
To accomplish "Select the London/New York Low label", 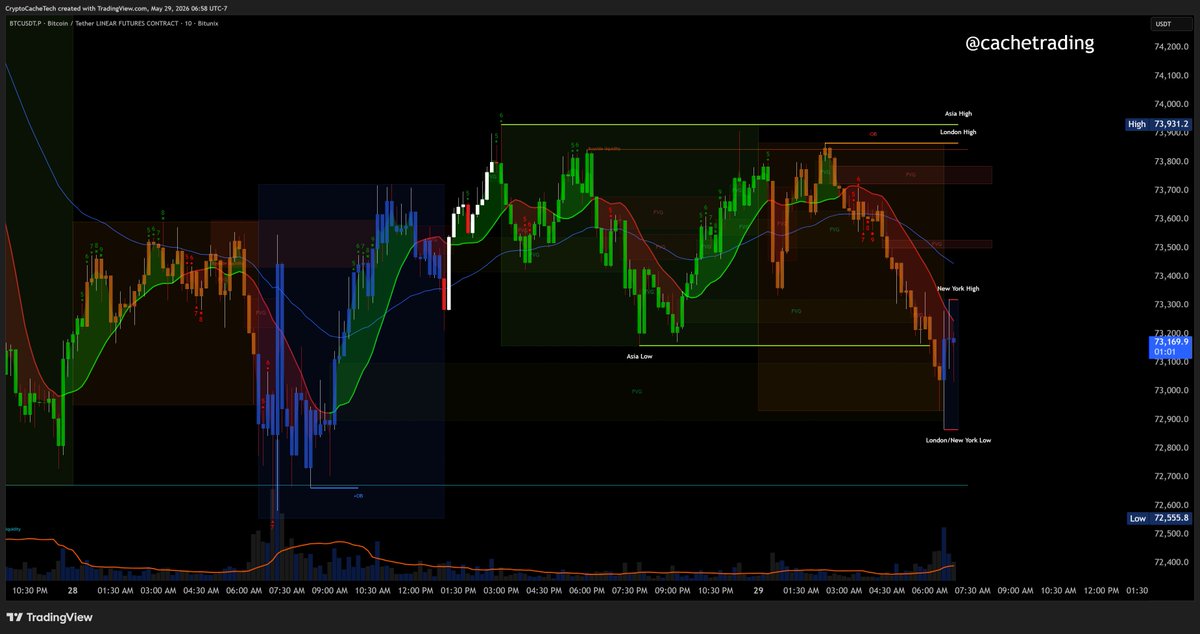I will tap(958, 440).
